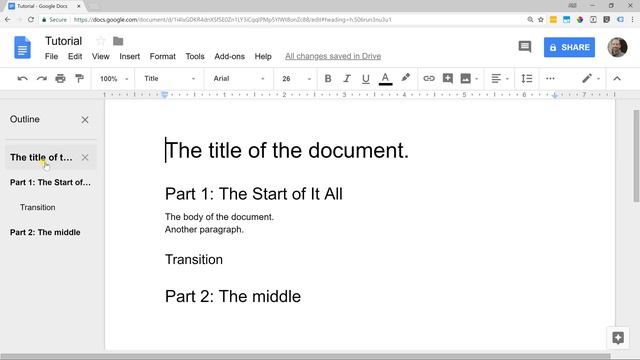Jump to 'Part 1: The Start of...' in outline
Screen dimensions: 640x360
[x=50, y=182]
